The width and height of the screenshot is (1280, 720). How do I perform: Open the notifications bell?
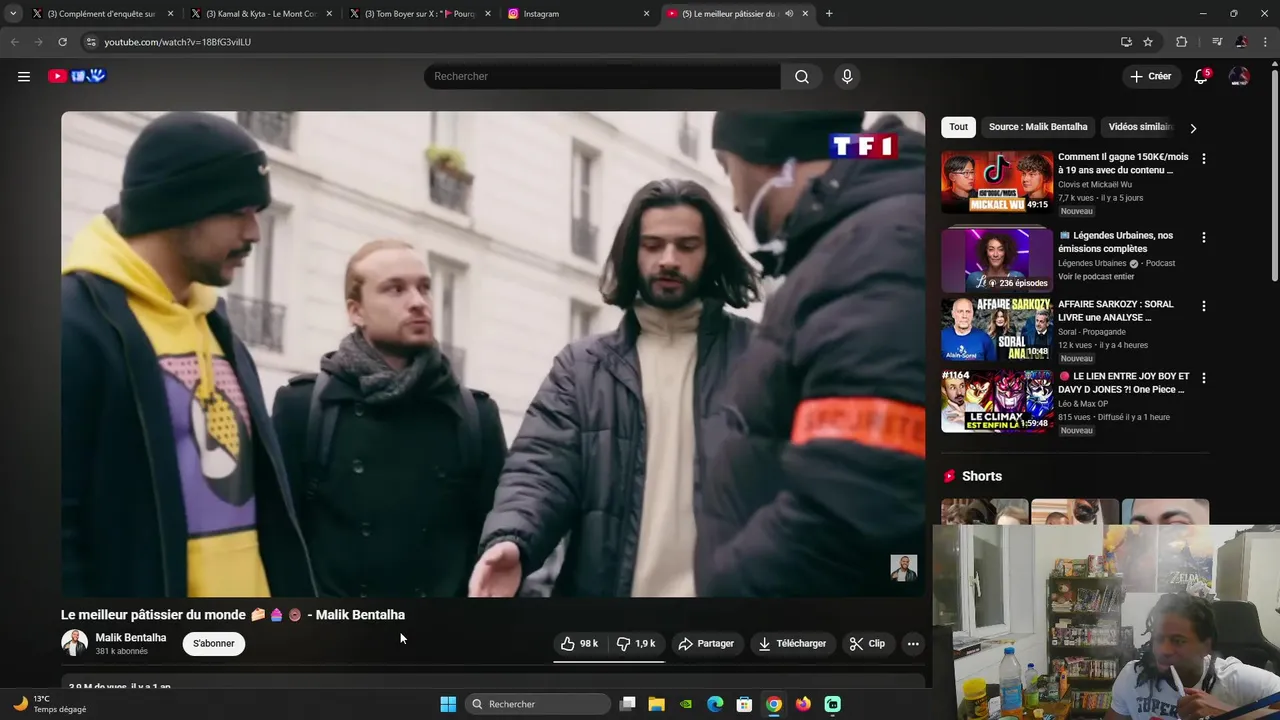[1201, 76]
